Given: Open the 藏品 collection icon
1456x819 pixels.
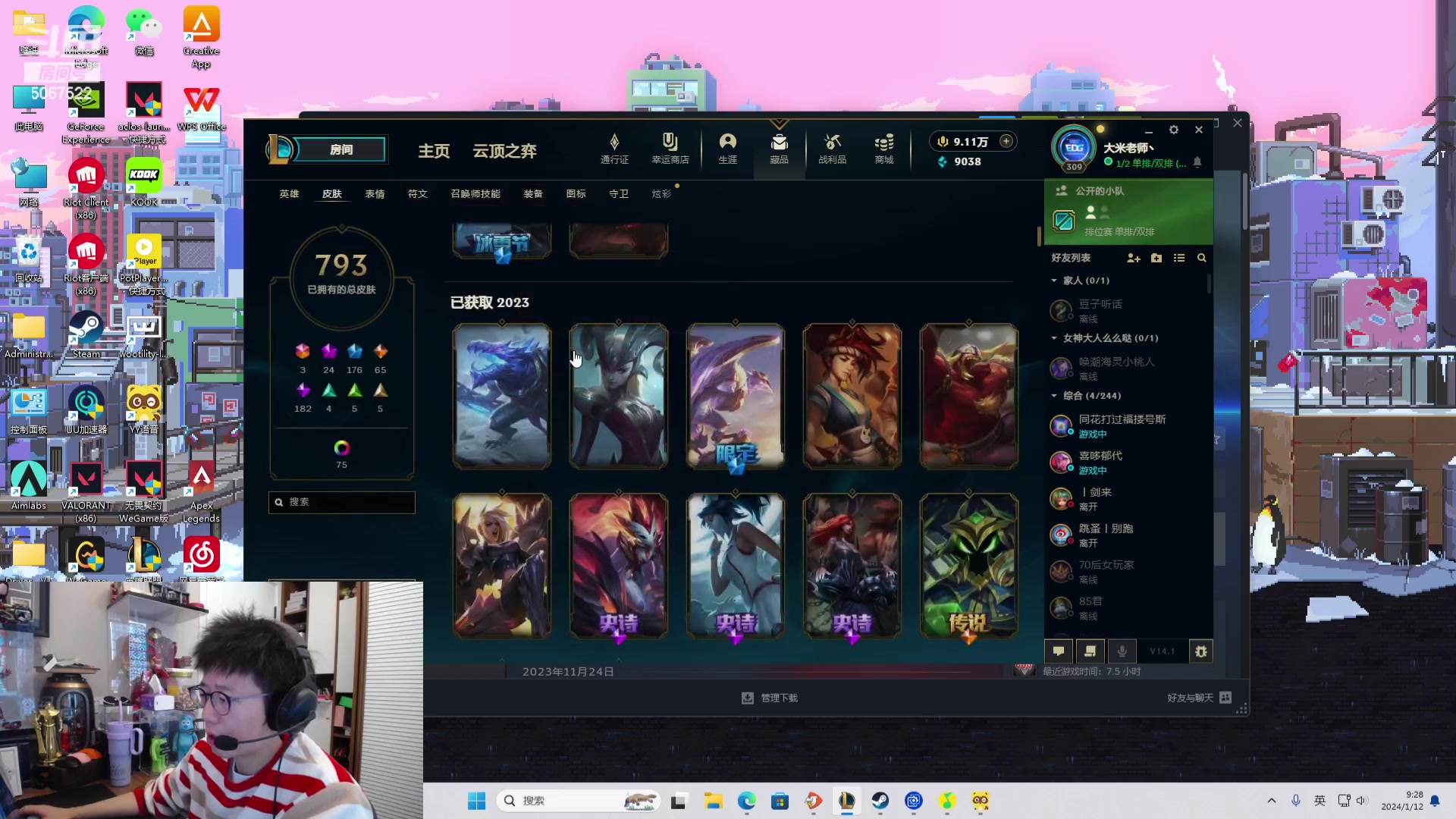Looking at the screenshot, I should pos(780,149).
